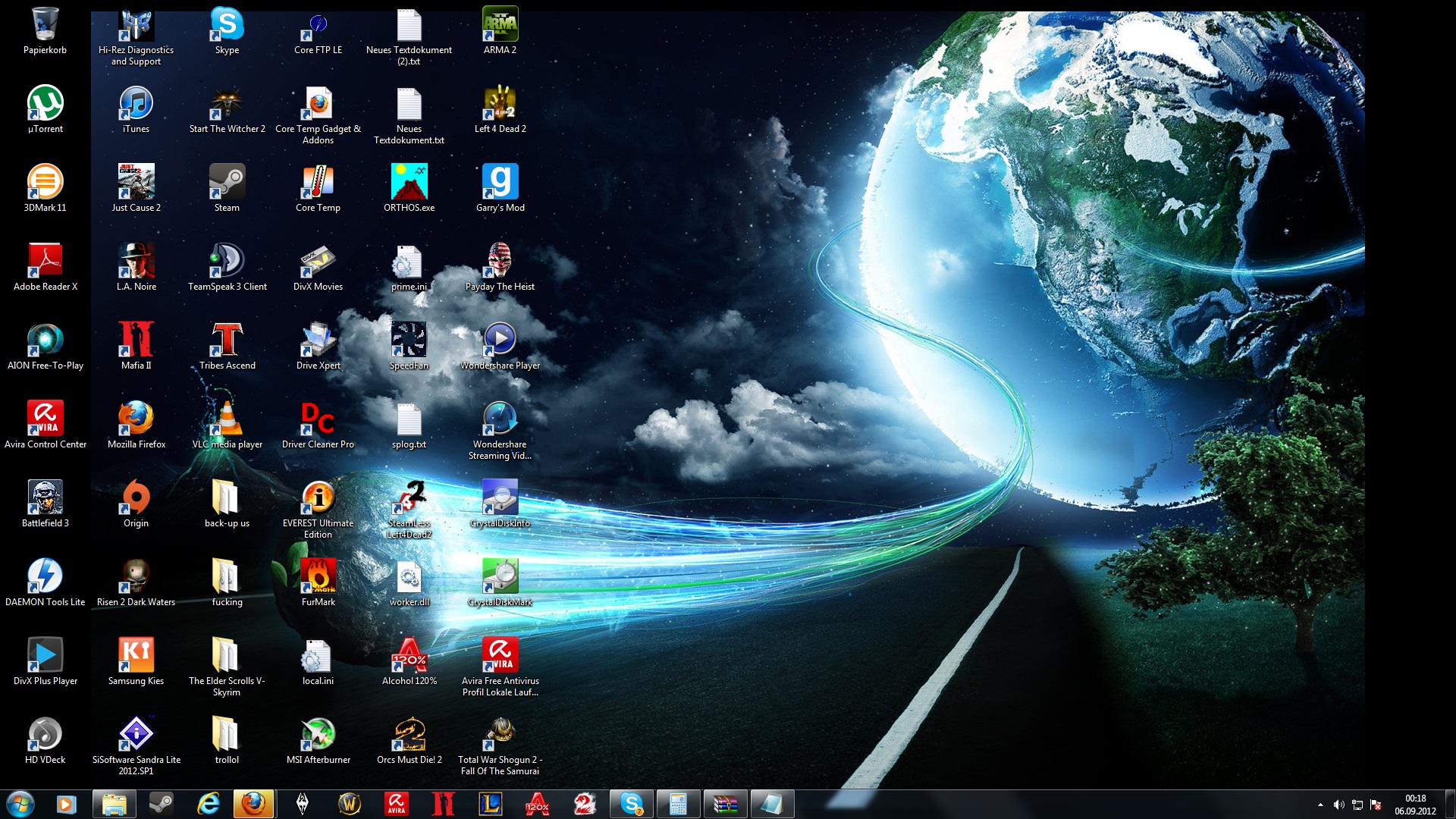
Task: Launch µTorrent from the desktop
Action: point(45,109)
